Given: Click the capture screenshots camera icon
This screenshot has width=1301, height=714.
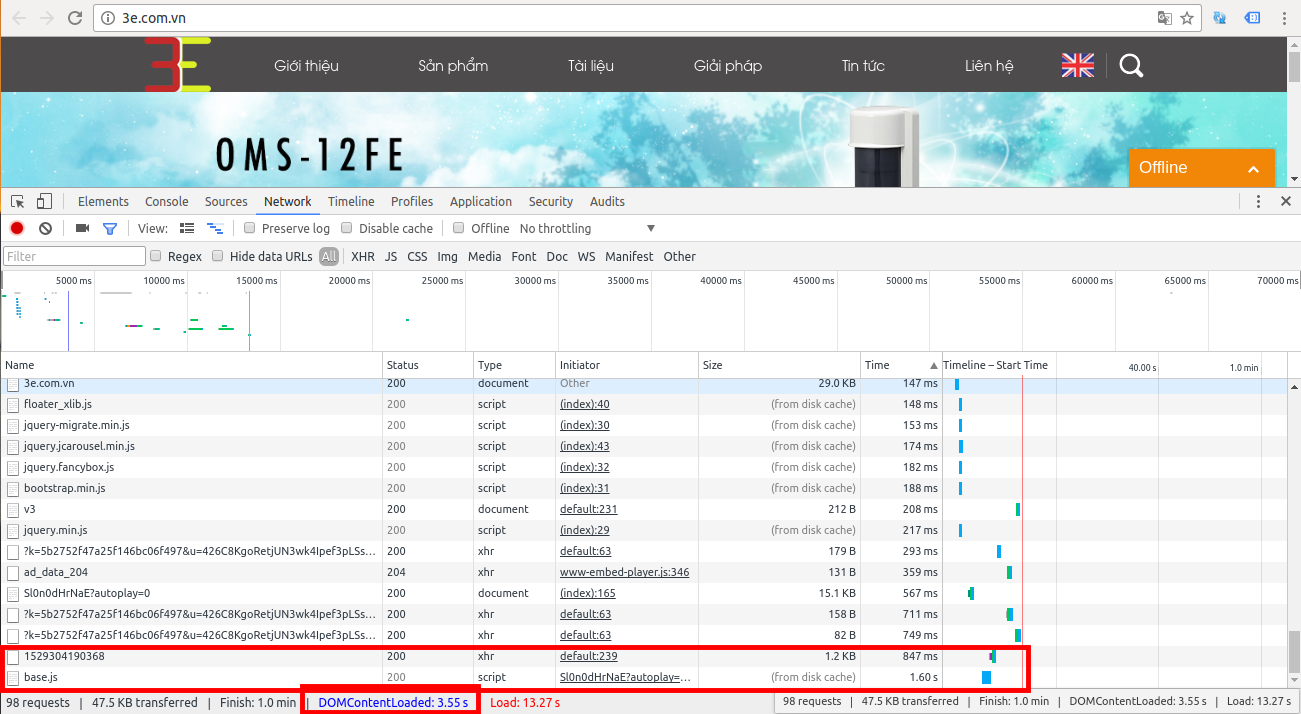Looking at the screenshot, I should [83, 228].
